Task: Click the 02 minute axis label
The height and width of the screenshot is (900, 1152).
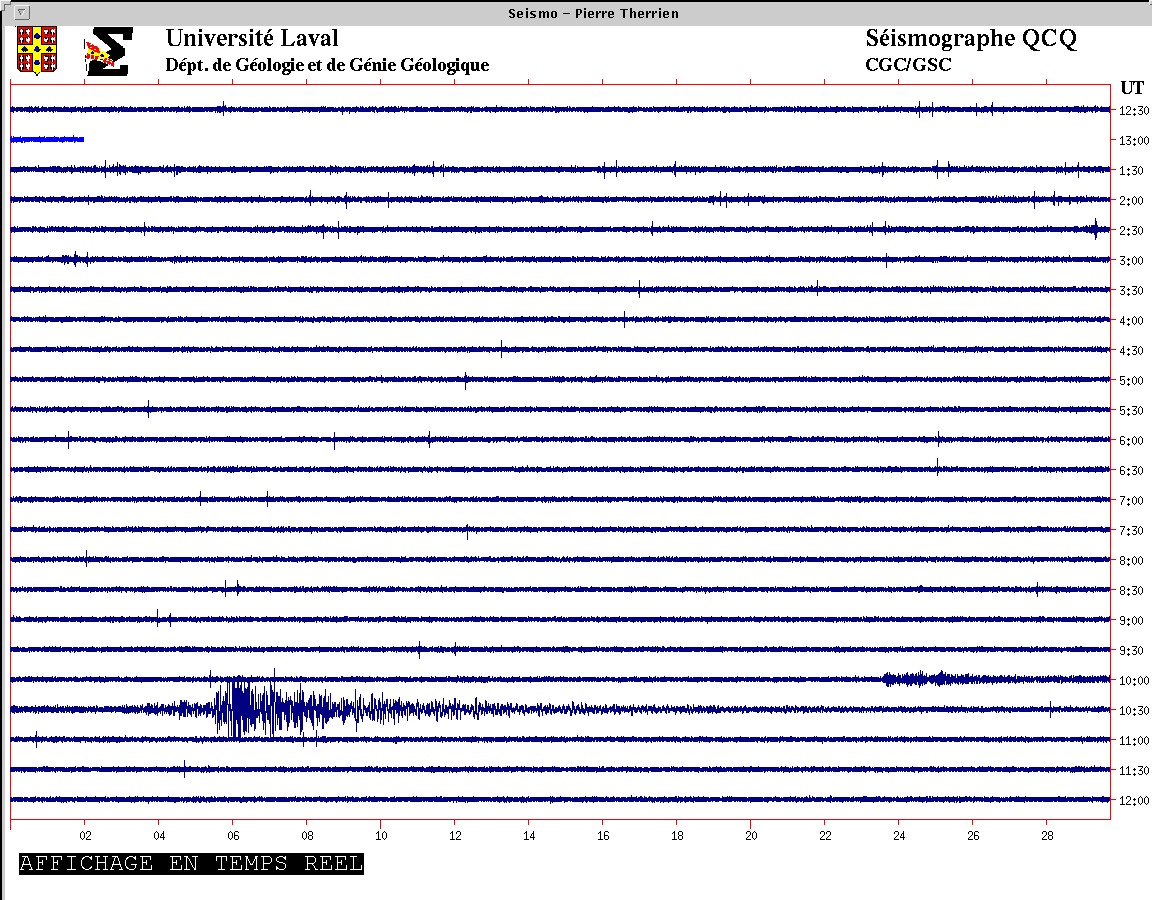Action: tap(85, 836)
